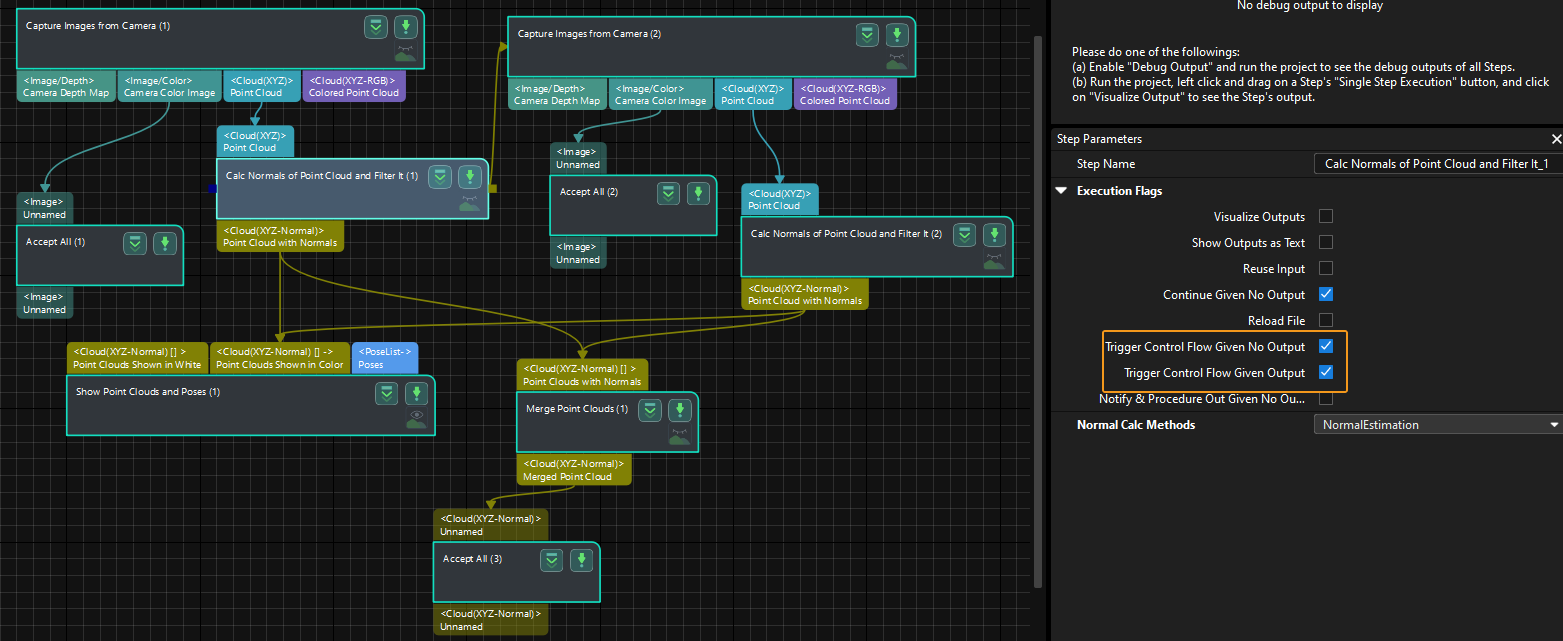Click double-chevron icon on Capture Images from Camera (2)

coord(868,35)
